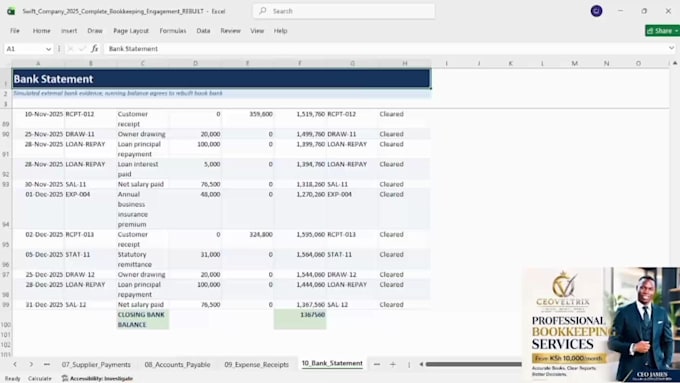
Task: Select row 100 header
Action: pyautogui.click(x=6, y=320)
